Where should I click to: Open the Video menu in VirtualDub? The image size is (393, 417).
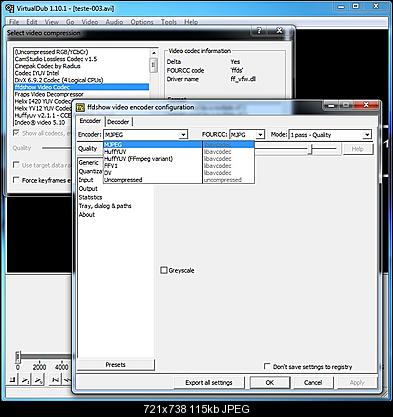(90, 22)
